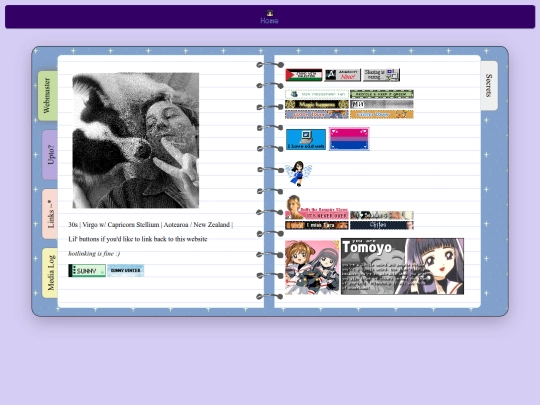Click the orange 'lover' blinkie

pos(382,114)
